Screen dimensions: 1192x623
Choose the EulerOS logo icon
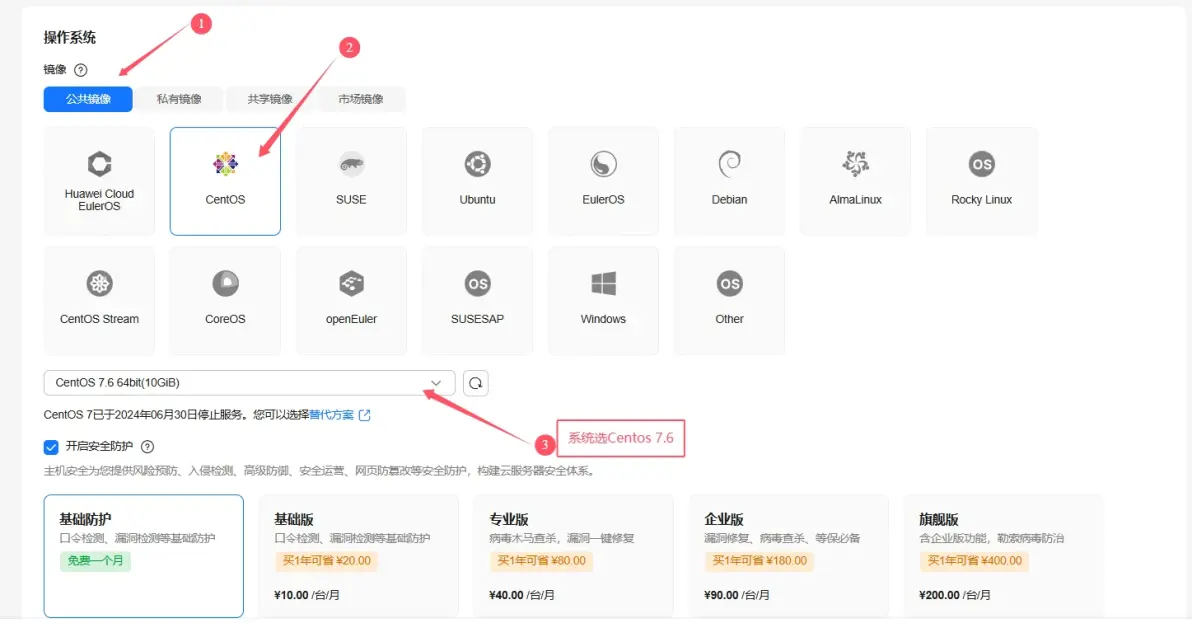point(604,163)
